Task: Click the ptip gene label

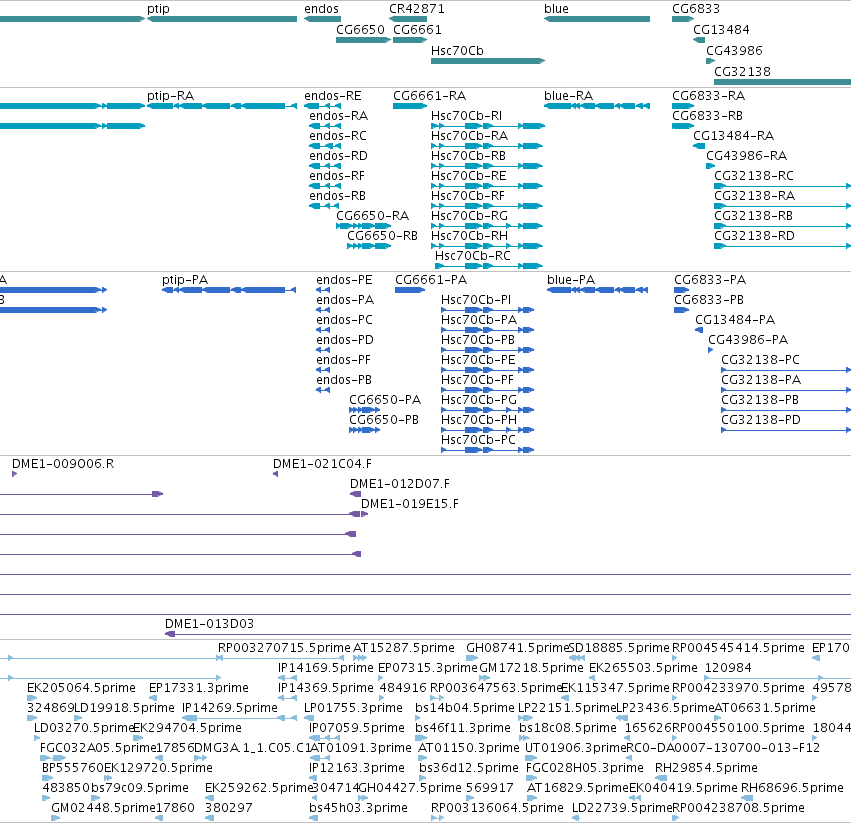Action: pyautogui.click(x=158, y=9)
